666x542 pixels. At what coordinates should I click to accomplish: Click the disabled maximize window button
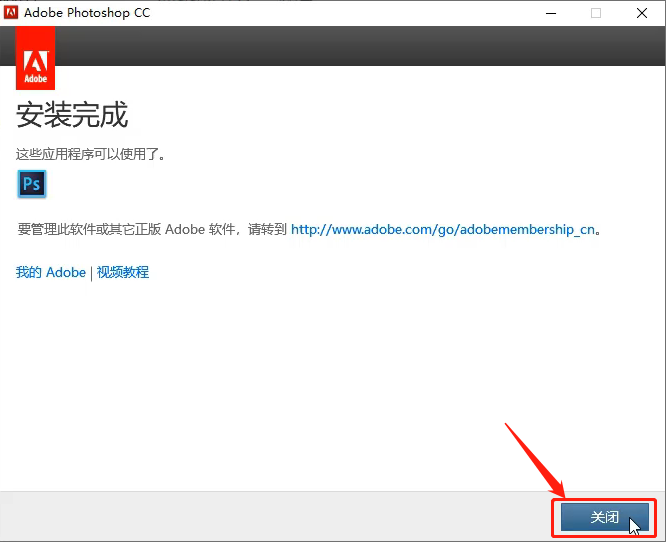tap(596, 13)
